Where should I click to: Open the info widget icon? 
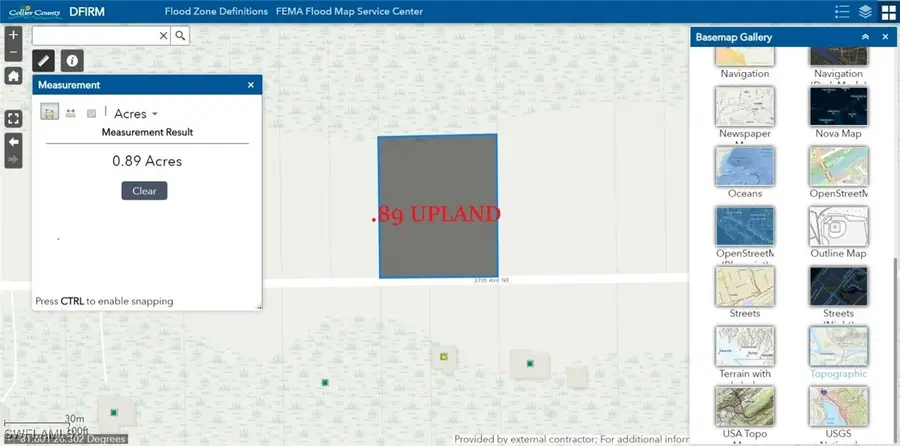(72, 61)
